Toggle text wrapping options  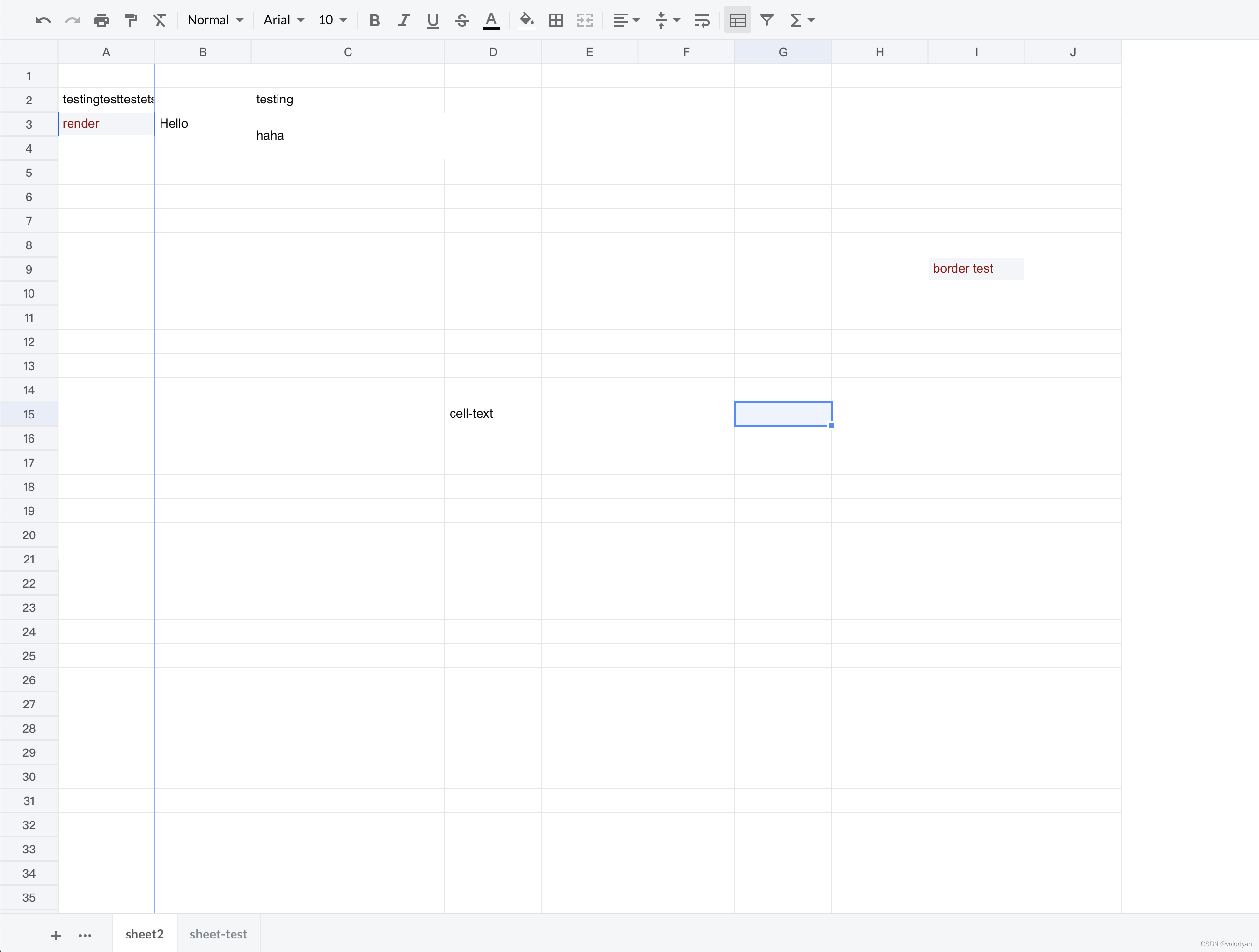coord(704,20)
